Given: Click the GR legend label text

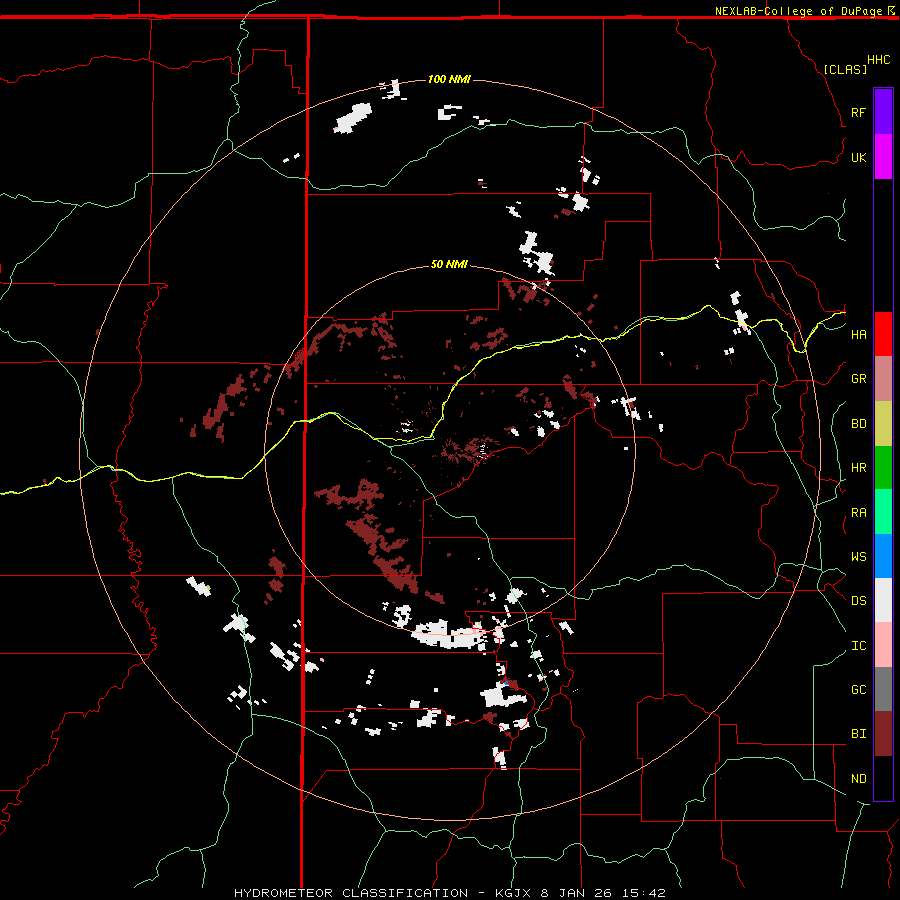Looking at the screenshot, I should [x=858, y=379].
